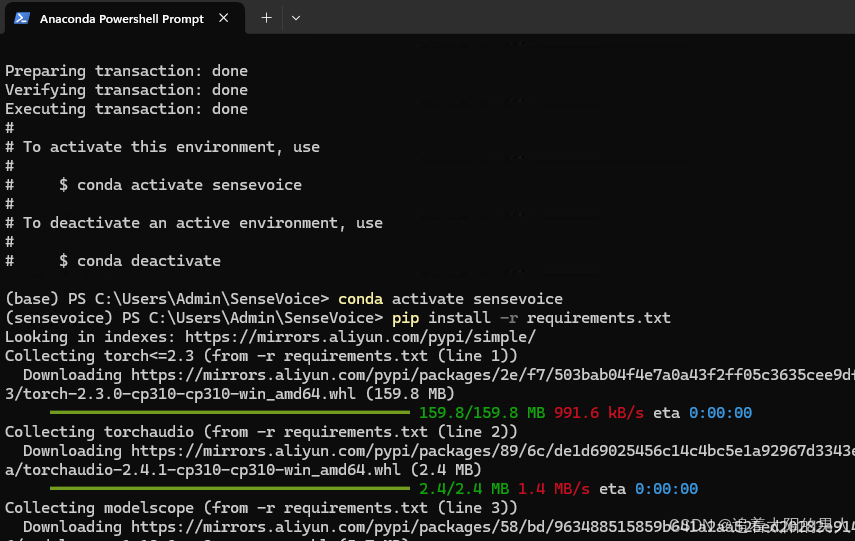Screen dimensions: 855x541
Task: Click the eta '0:00:00' after 991.6 kB/s
Action: click(x=721, y=413)
